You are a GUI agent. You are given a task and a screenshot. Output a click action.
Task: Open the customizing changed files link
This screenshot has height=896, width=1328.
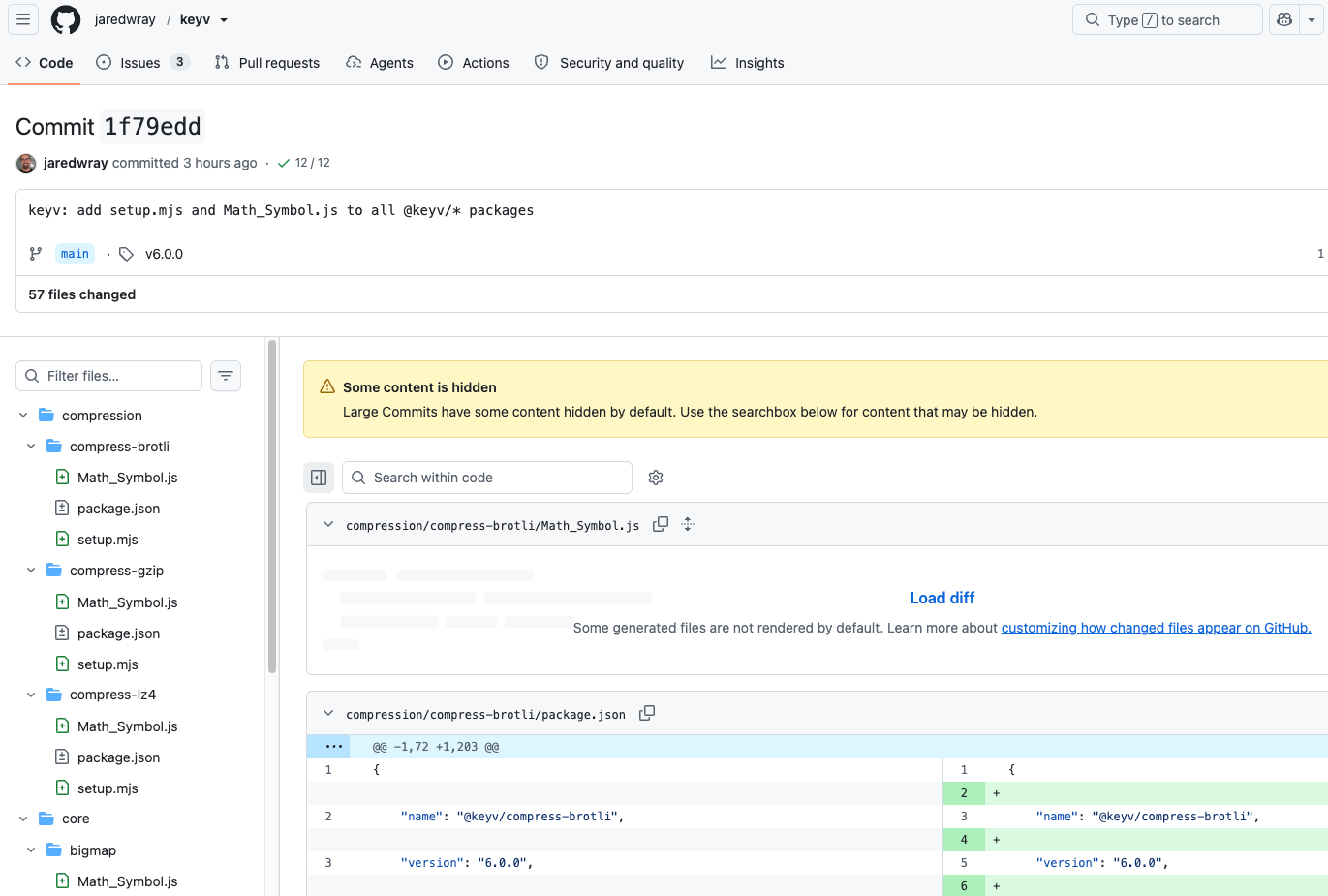(x=1156, y=628)
